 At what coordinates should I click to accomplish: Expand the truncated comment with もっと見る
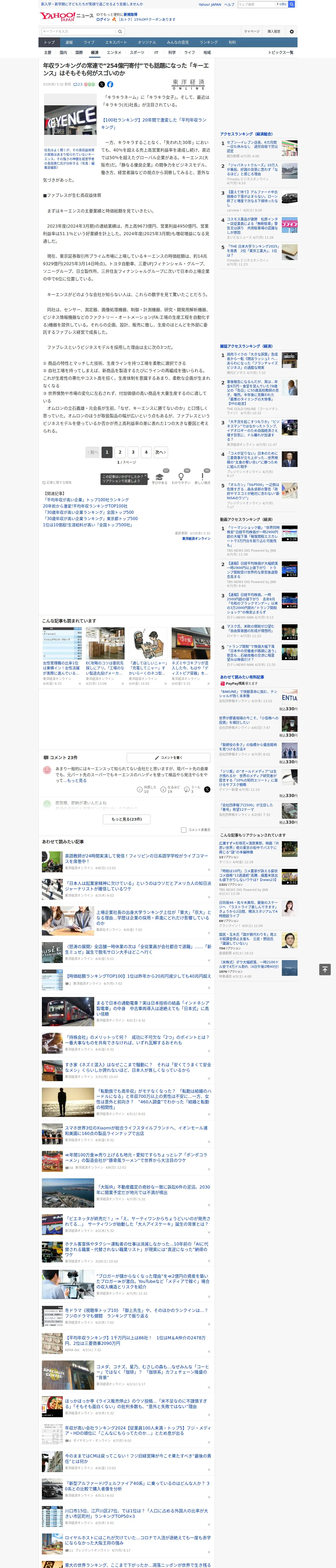click(x=77, y=780)
